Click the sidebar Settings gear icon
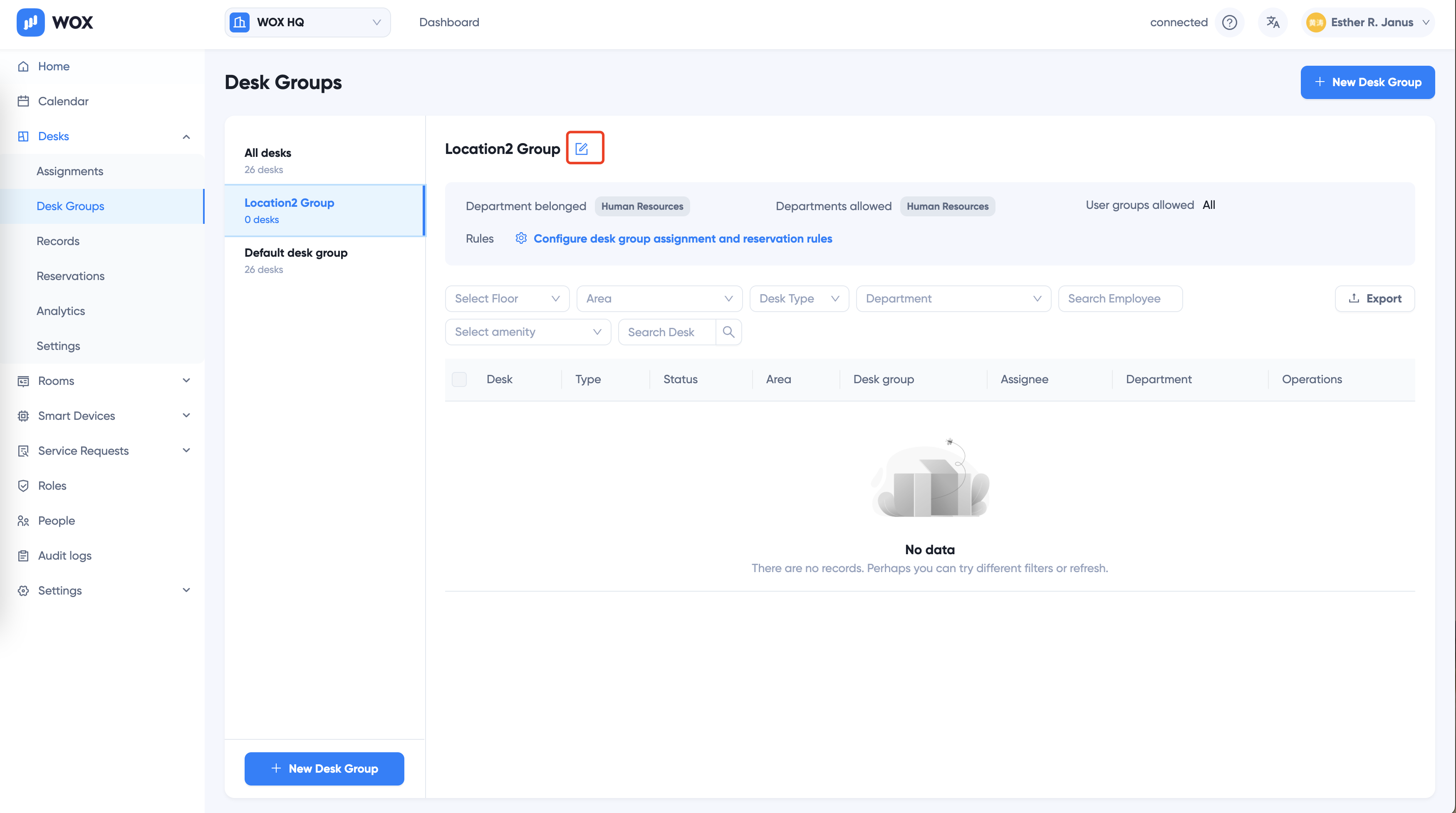This screenshot has height=813, width=1456. click(x=23, y=591)
